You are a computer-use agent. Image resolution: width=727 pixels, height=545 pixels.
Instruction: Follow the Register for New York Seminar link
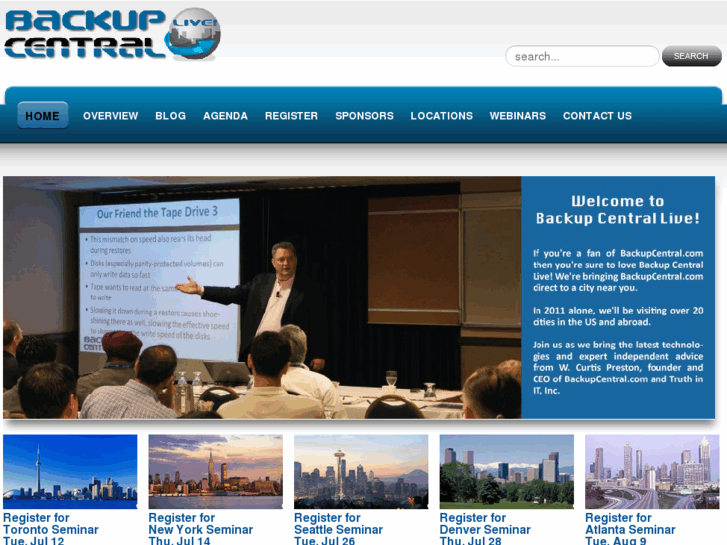[x=201, y=529]
